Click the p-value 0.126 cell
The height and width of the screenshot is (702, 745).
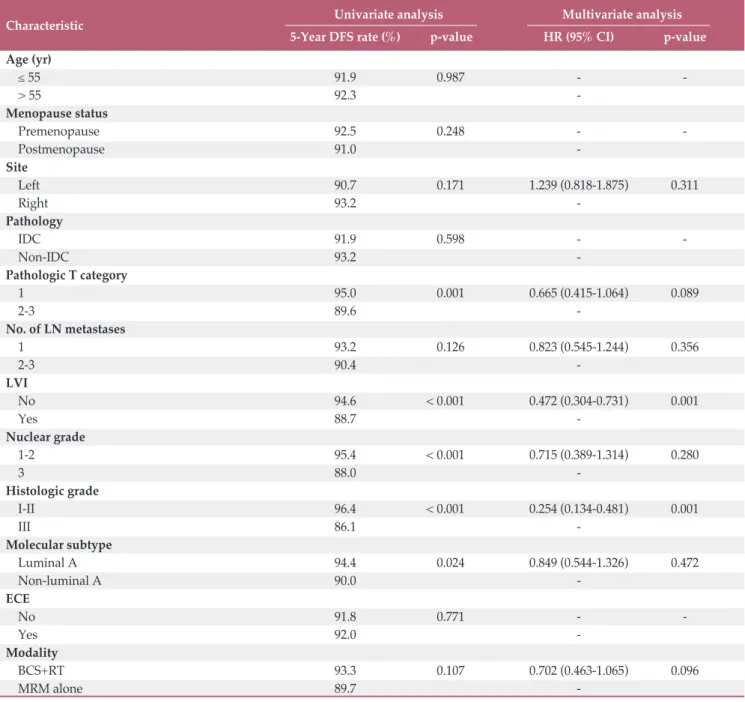click(450, 347)
